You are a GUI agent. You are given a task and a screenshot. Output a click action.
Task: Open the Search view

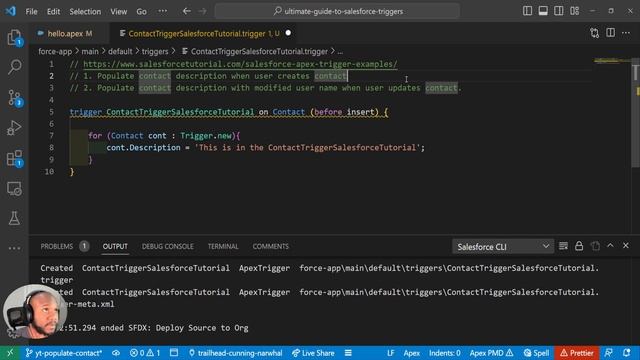coord(14,67)
